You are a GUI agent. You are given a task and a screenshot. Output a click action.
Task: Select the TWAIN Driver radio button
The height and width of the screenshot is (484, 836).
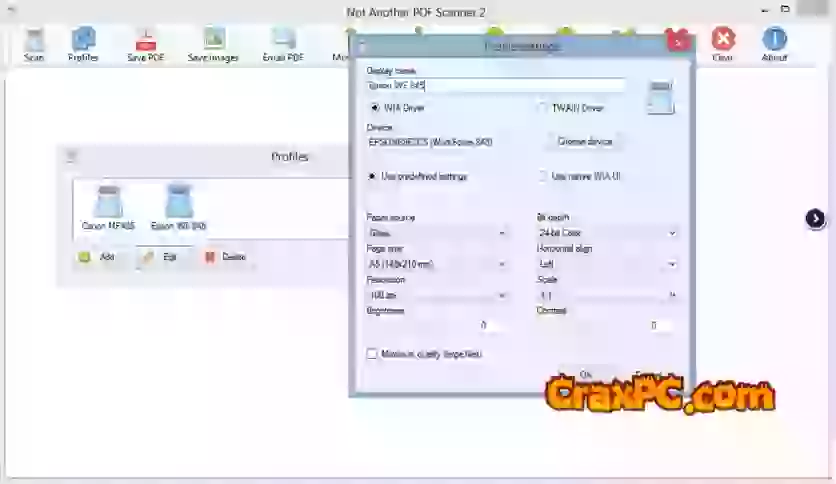[x=542, y=108]
